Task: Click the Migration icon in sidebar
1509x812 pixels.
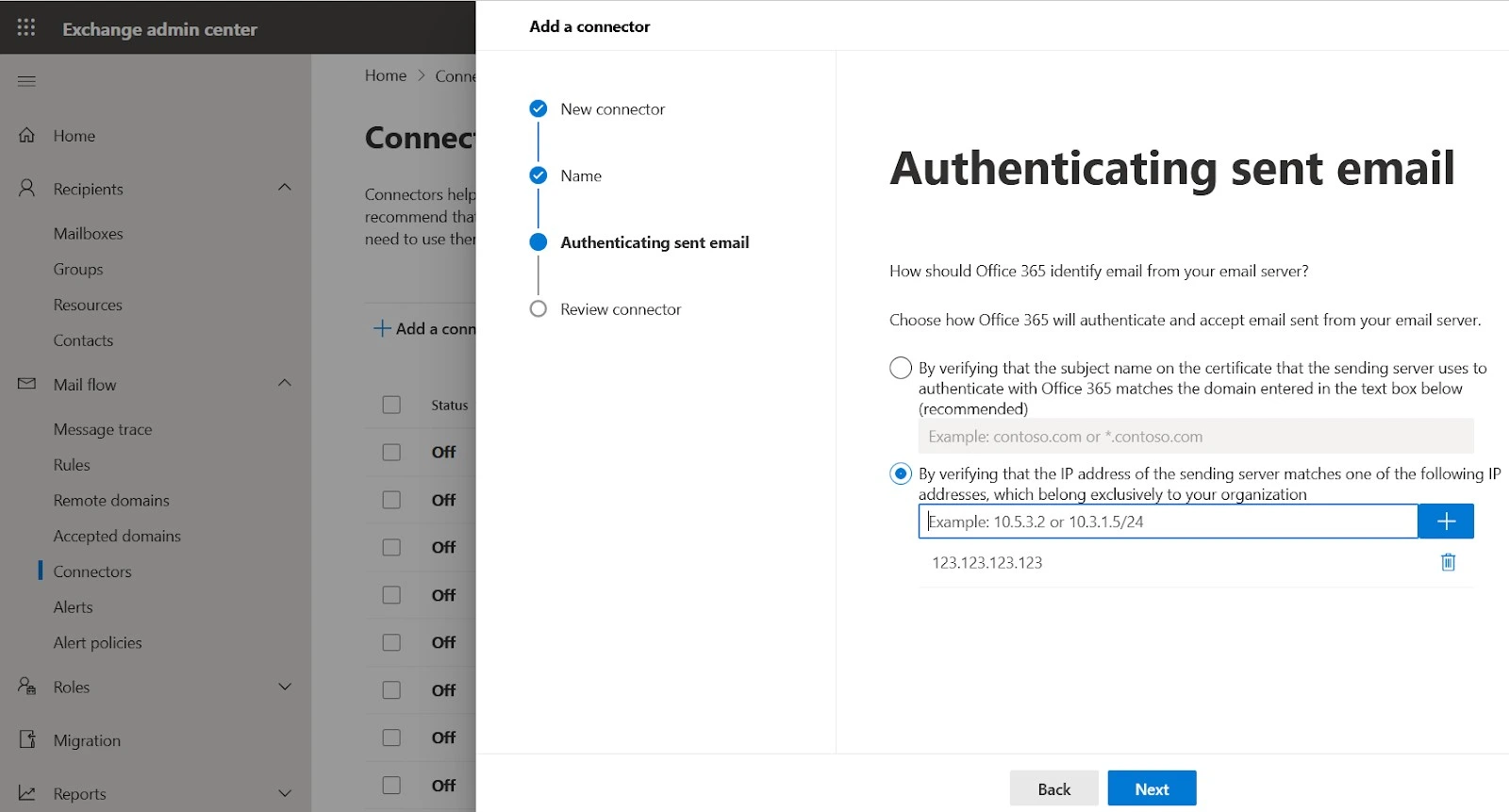Action: click(x=27, y=739)
